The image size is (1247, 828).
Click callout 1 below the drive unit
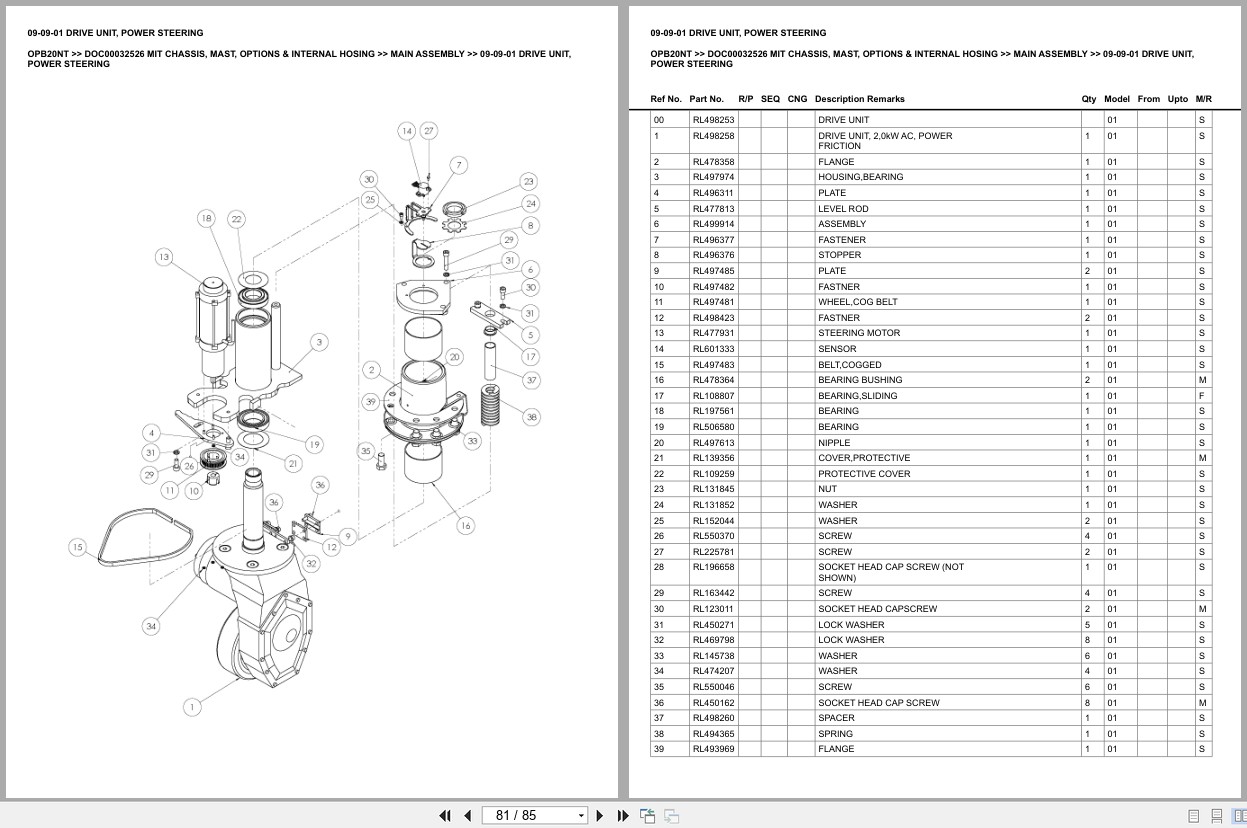pyautogui.click(x=191, y=707)
